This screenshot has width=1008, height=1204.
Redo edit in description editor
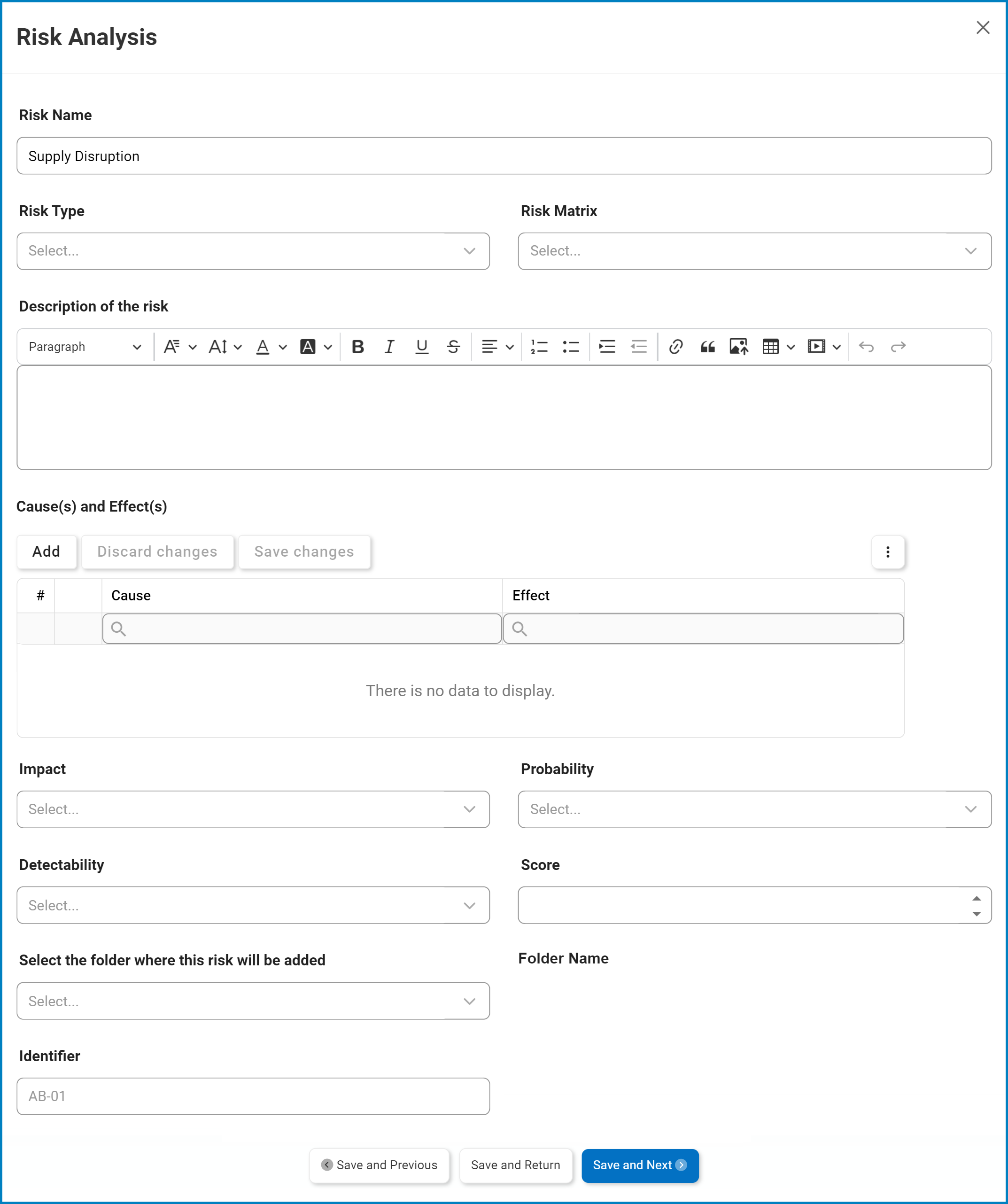tap(898, 347)
